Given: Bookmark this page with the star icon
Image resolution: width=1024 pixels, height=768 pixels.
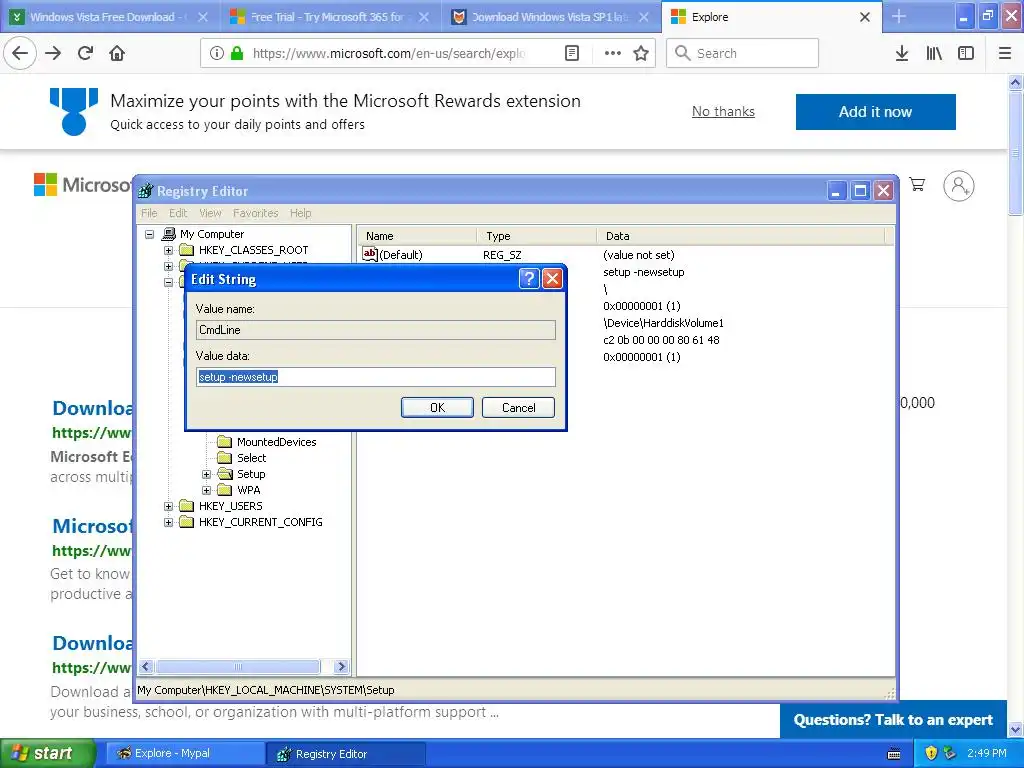Looking at the screenshot, I should 641,53.
